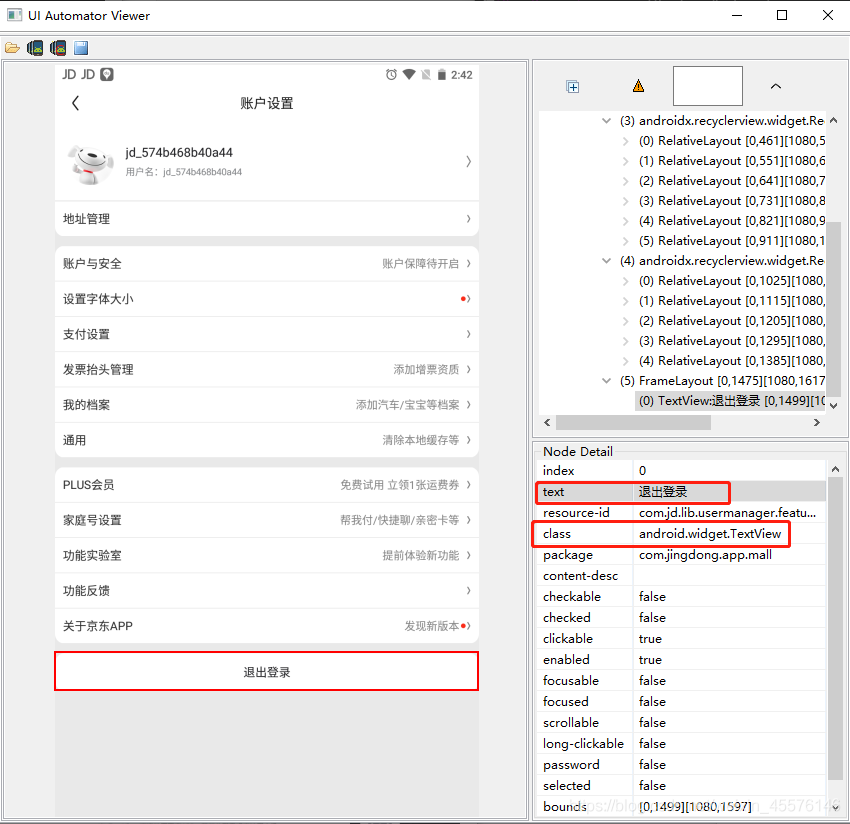Click the long-clickable property row

[x=681, y=744]
